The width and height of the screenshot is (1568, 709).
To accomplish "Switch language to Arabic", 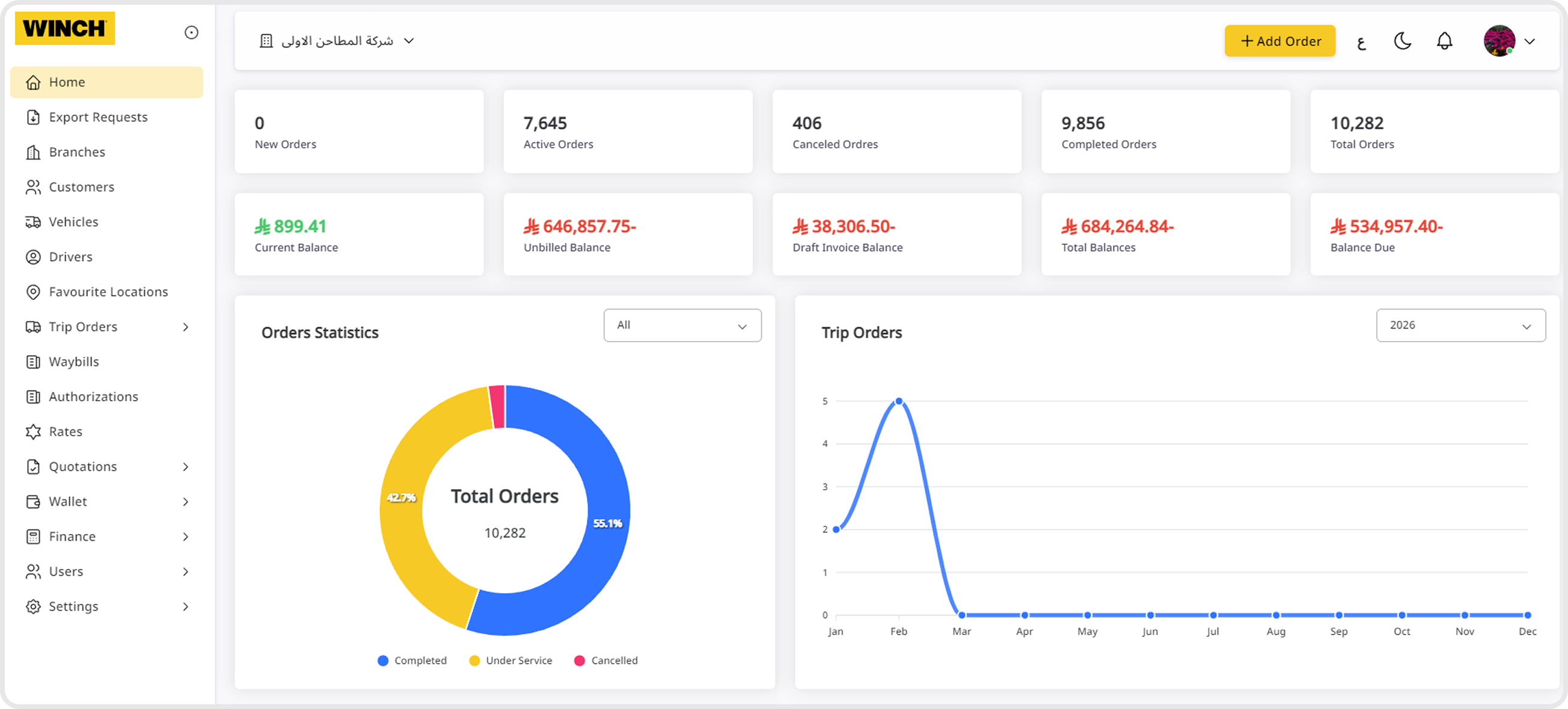I will click(x=1361, y=41).
